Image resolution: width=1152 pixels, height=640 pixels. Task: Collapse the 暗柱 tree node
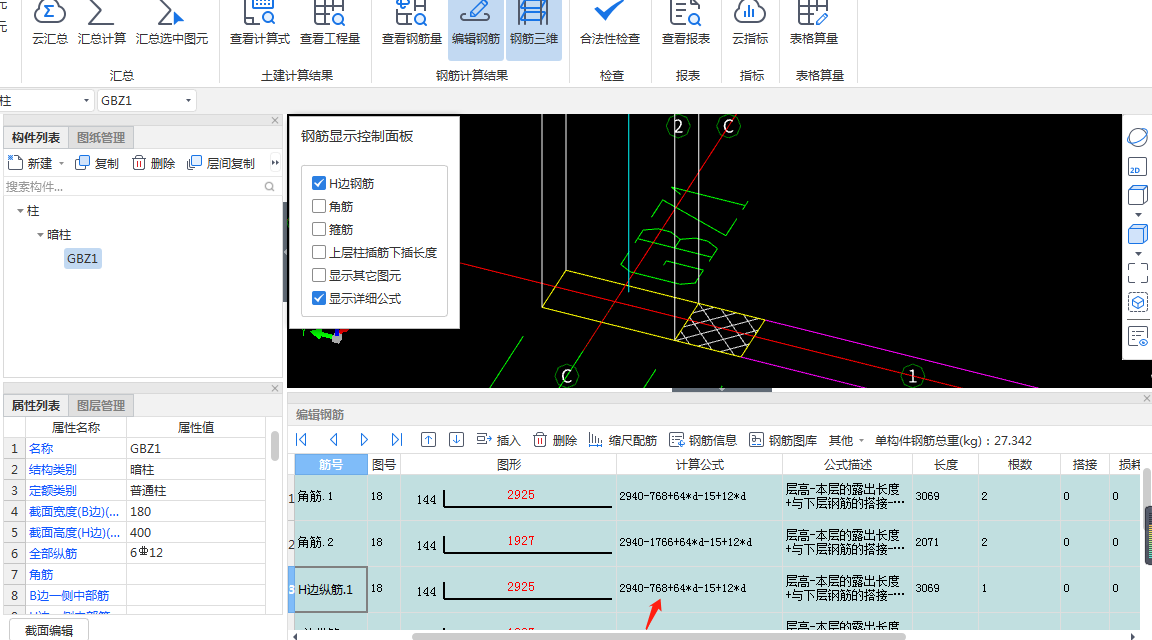40,234
